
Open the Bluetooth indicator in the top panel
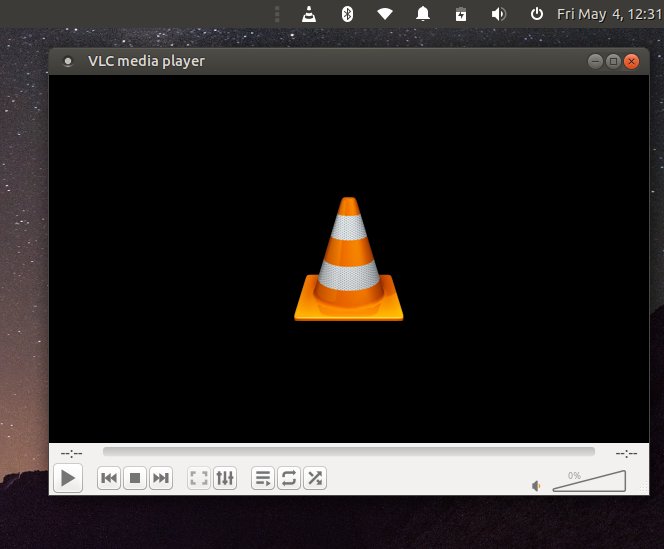coord(347,14)
